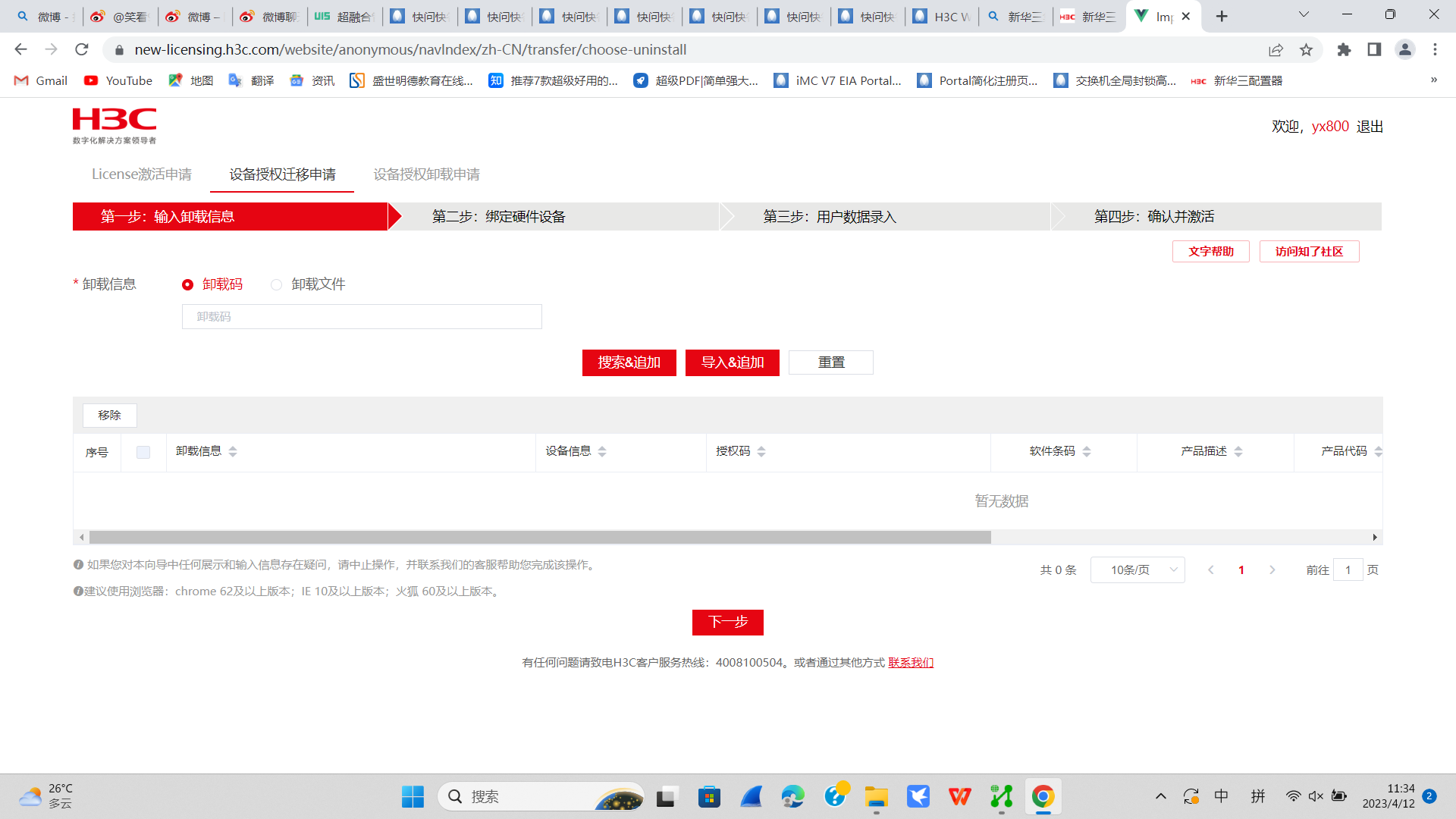Click the 联系我们 link

coord(911,662)
